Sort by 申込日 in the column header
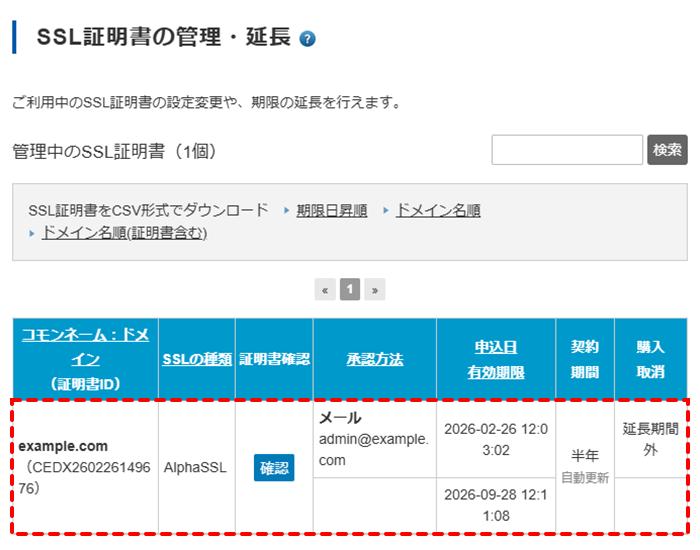Viewport: 700px width, 550px height. 495,347
